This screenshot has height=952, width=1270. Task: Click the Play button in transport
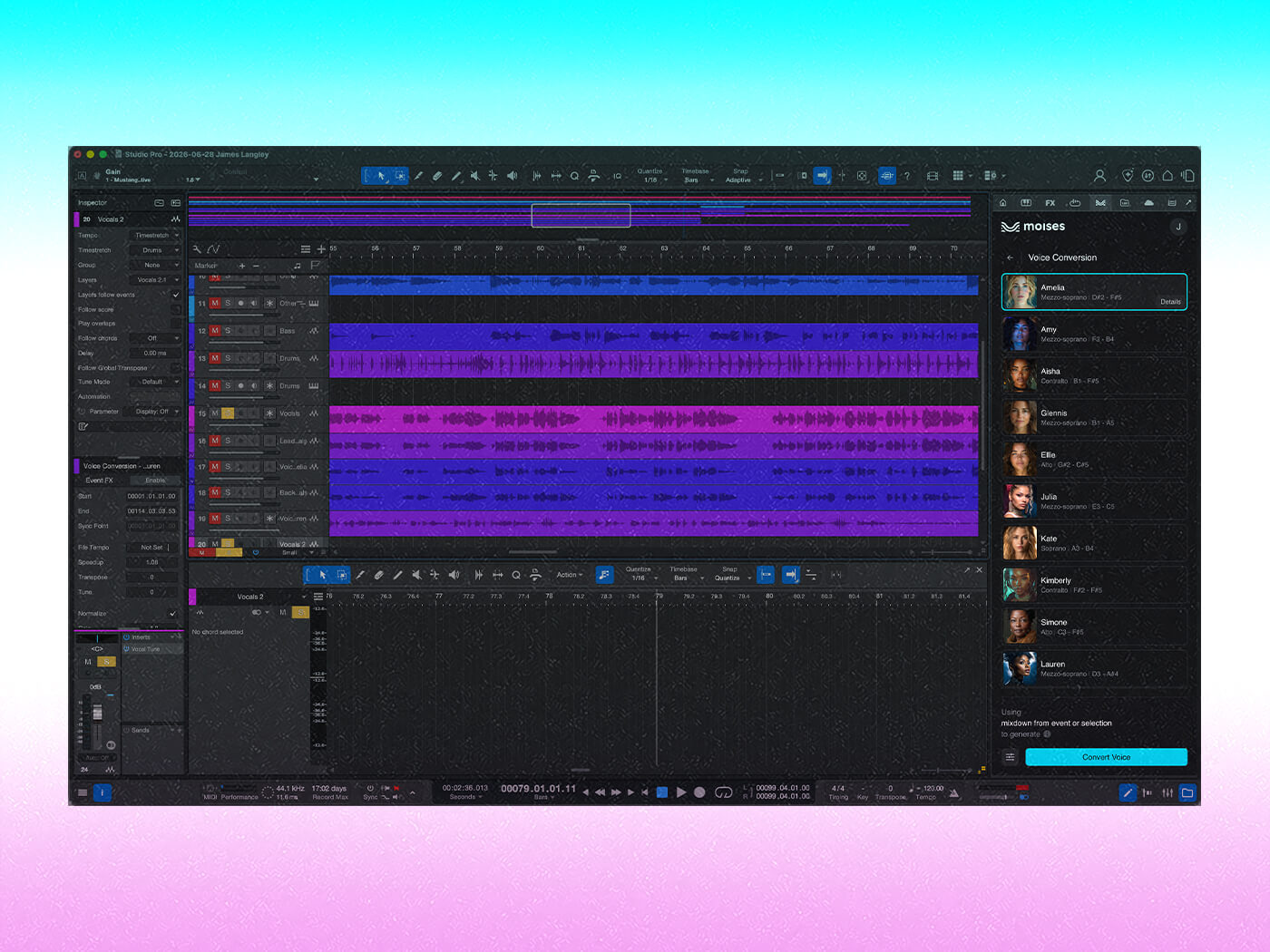click(681, 792)
